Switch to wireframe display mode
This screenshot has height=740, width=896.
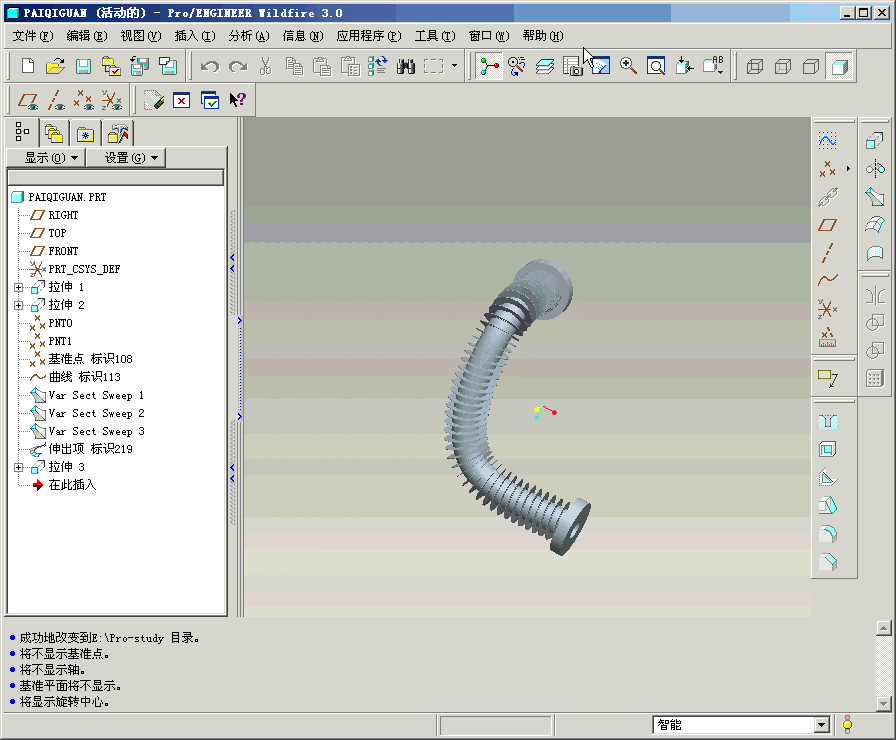[x=755, y=66]
